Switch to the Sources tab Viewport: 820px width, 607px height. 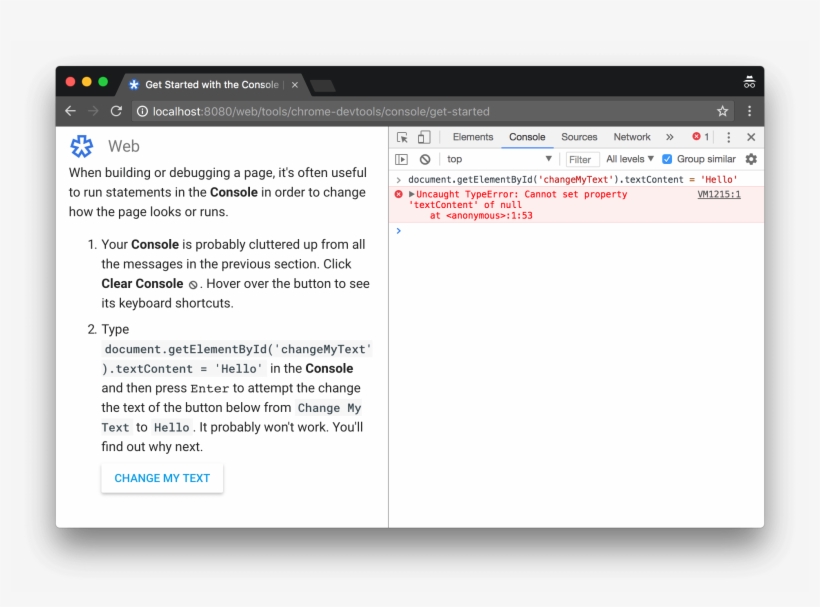(579, 137)
